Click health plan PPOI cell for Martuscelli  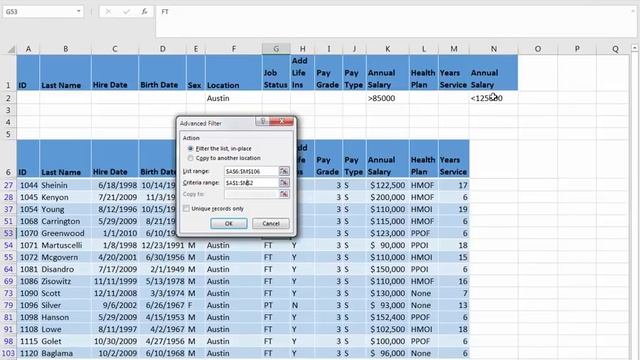click(423, 245)
